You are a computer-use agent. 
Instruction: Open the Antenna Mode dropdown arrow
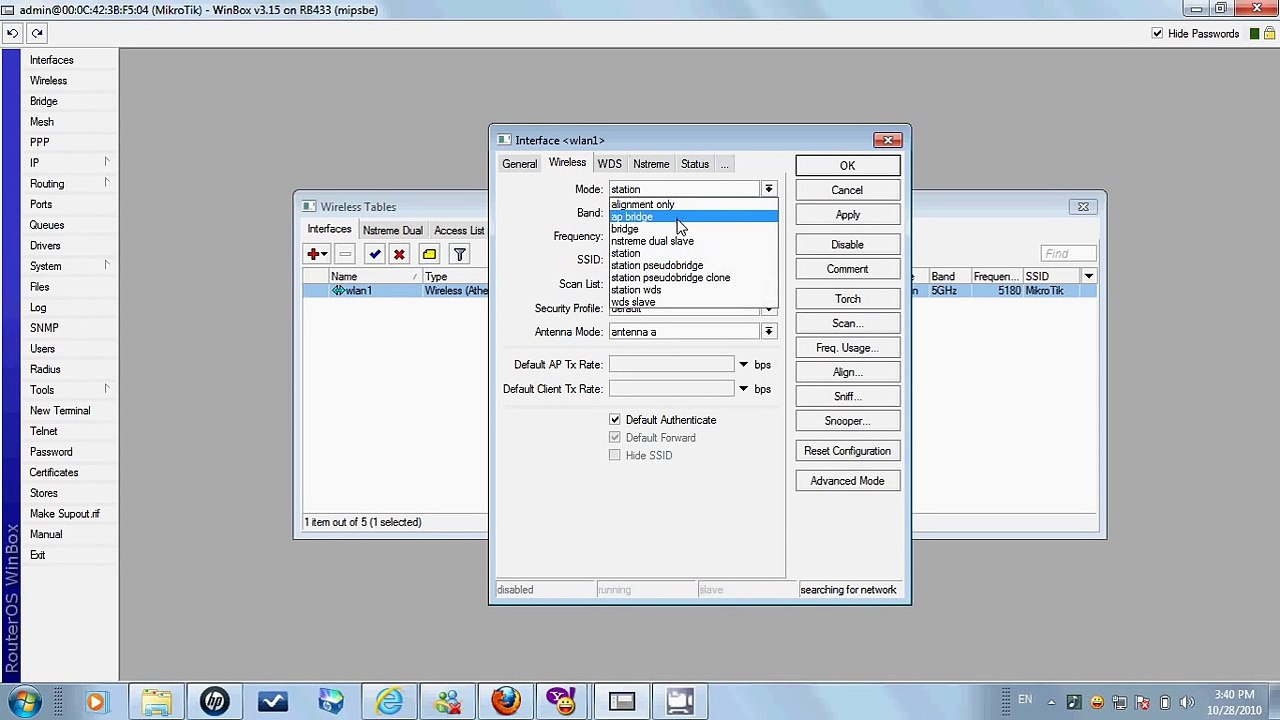tap(768, 332)
